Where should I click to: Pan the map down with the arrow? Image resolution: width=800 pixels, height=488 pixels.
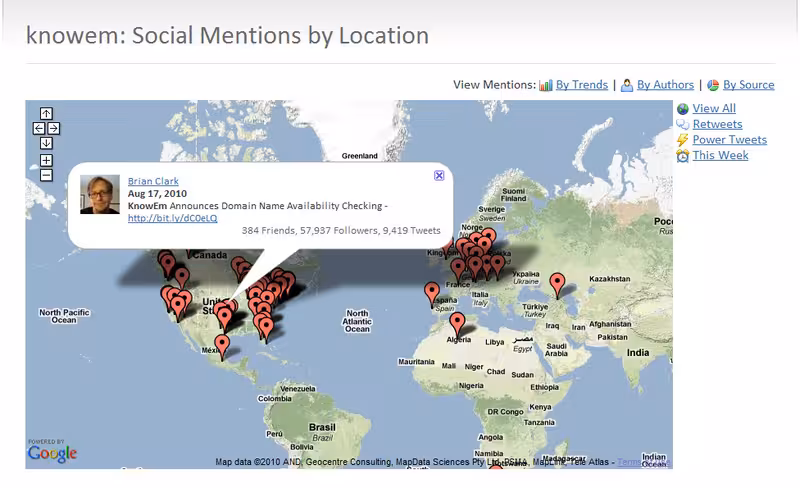click(x=46, y=143)
